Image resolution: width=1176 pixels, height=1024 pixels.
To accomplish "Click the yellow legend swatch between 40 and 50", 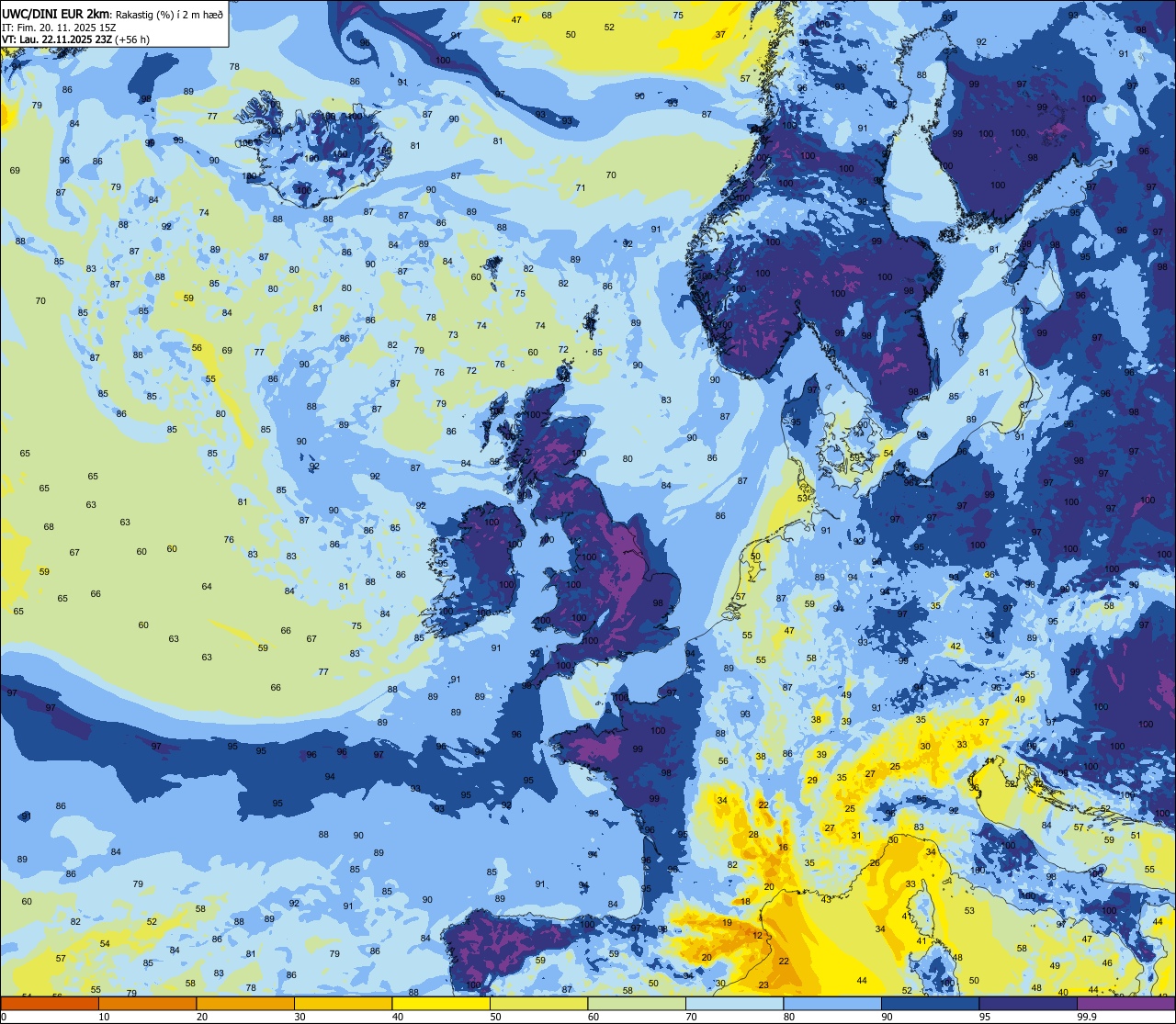I will pyautogui.click(x=441, y=1003).
